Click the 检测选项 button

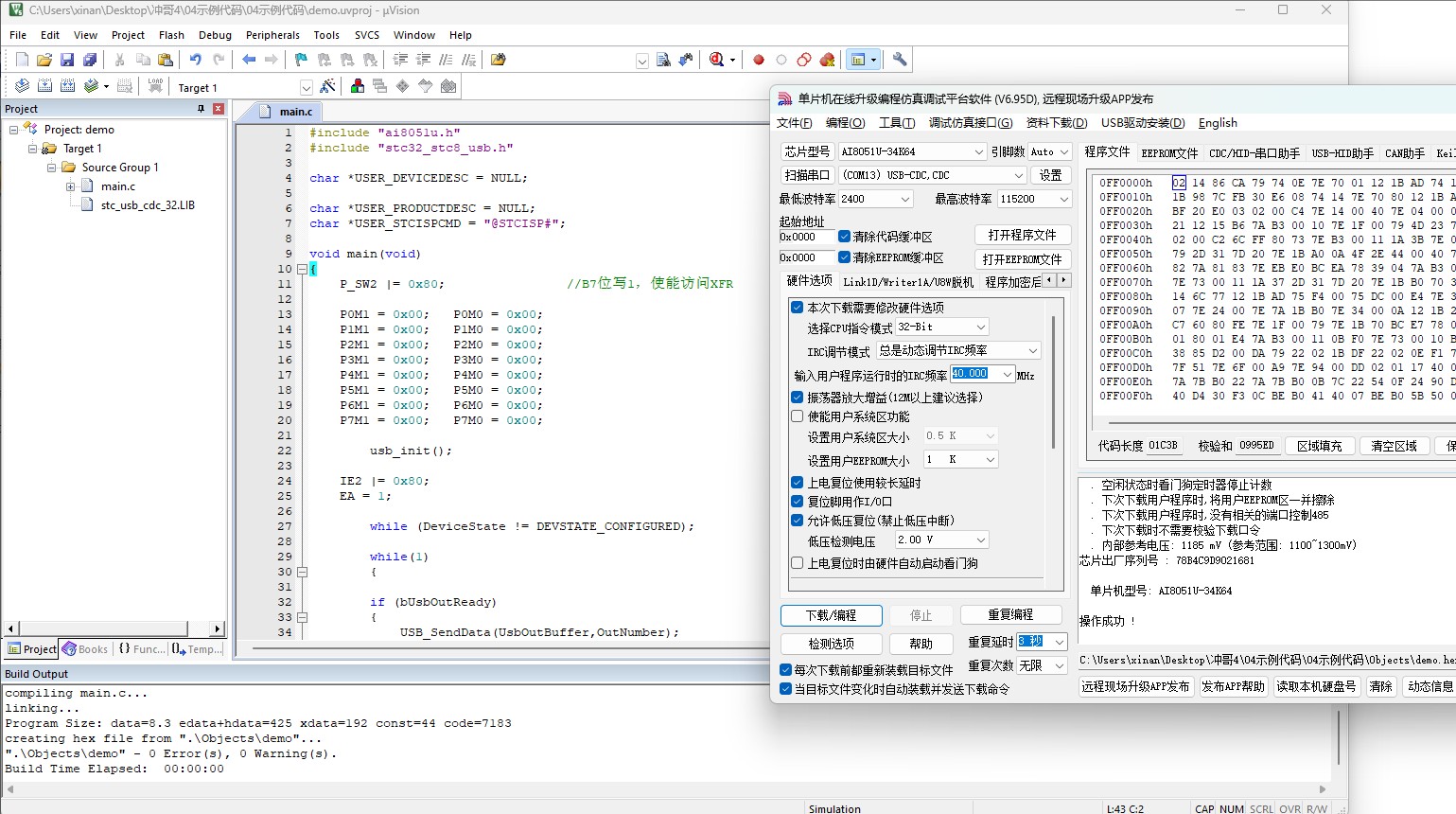click(832, 644)
